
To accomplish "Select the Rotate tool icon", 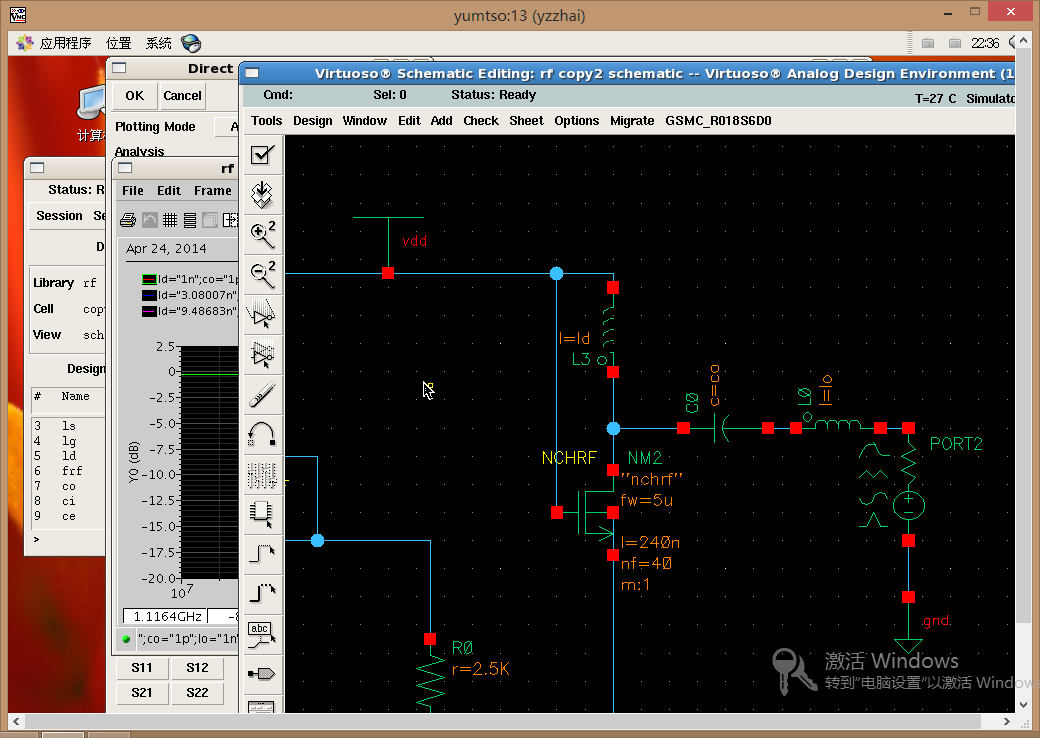I will coord(262,433).
